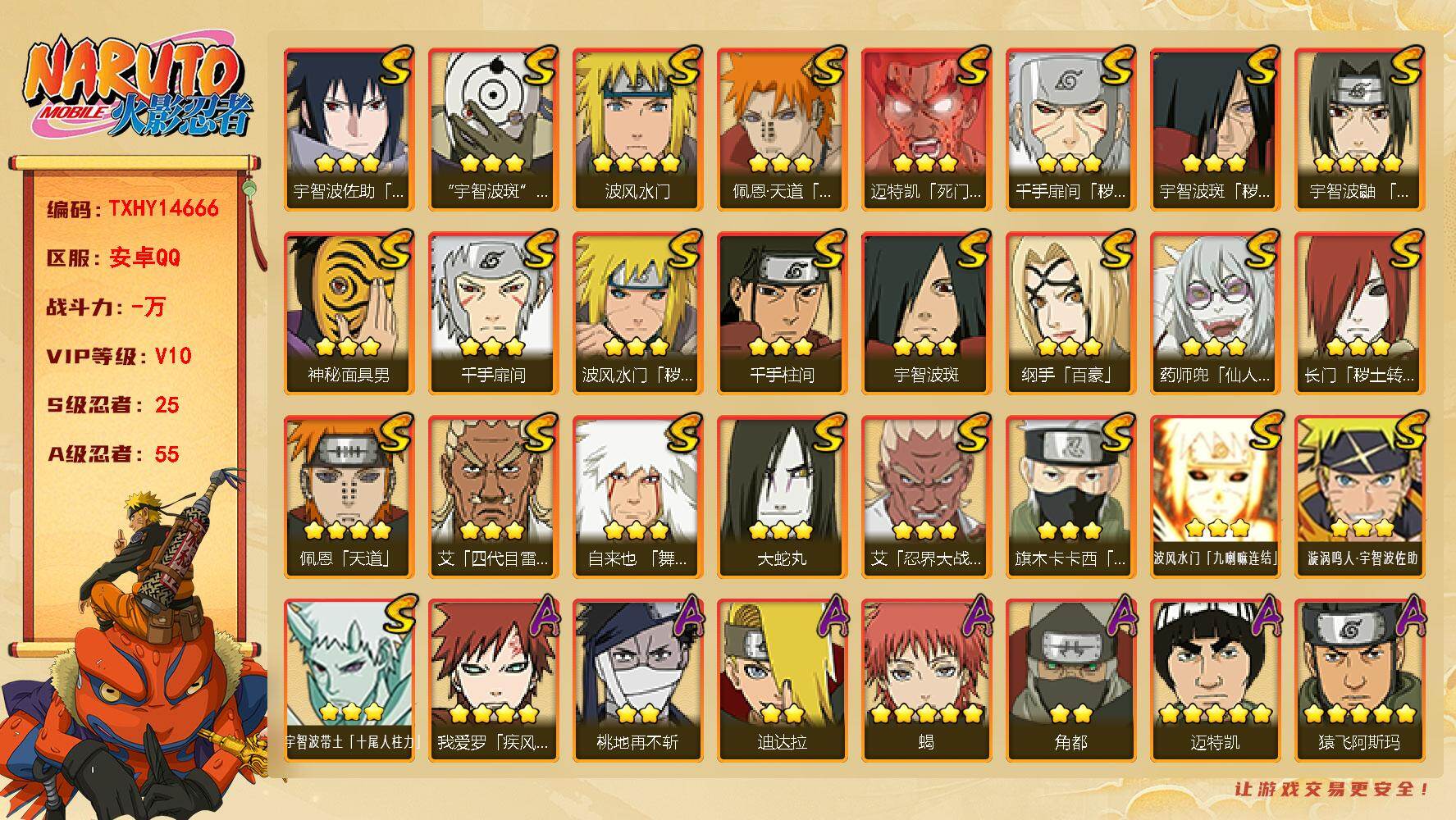Click the 桃地再不斩 ninja card
This screenshot has width=1456, height=820.
pos(637,680)
